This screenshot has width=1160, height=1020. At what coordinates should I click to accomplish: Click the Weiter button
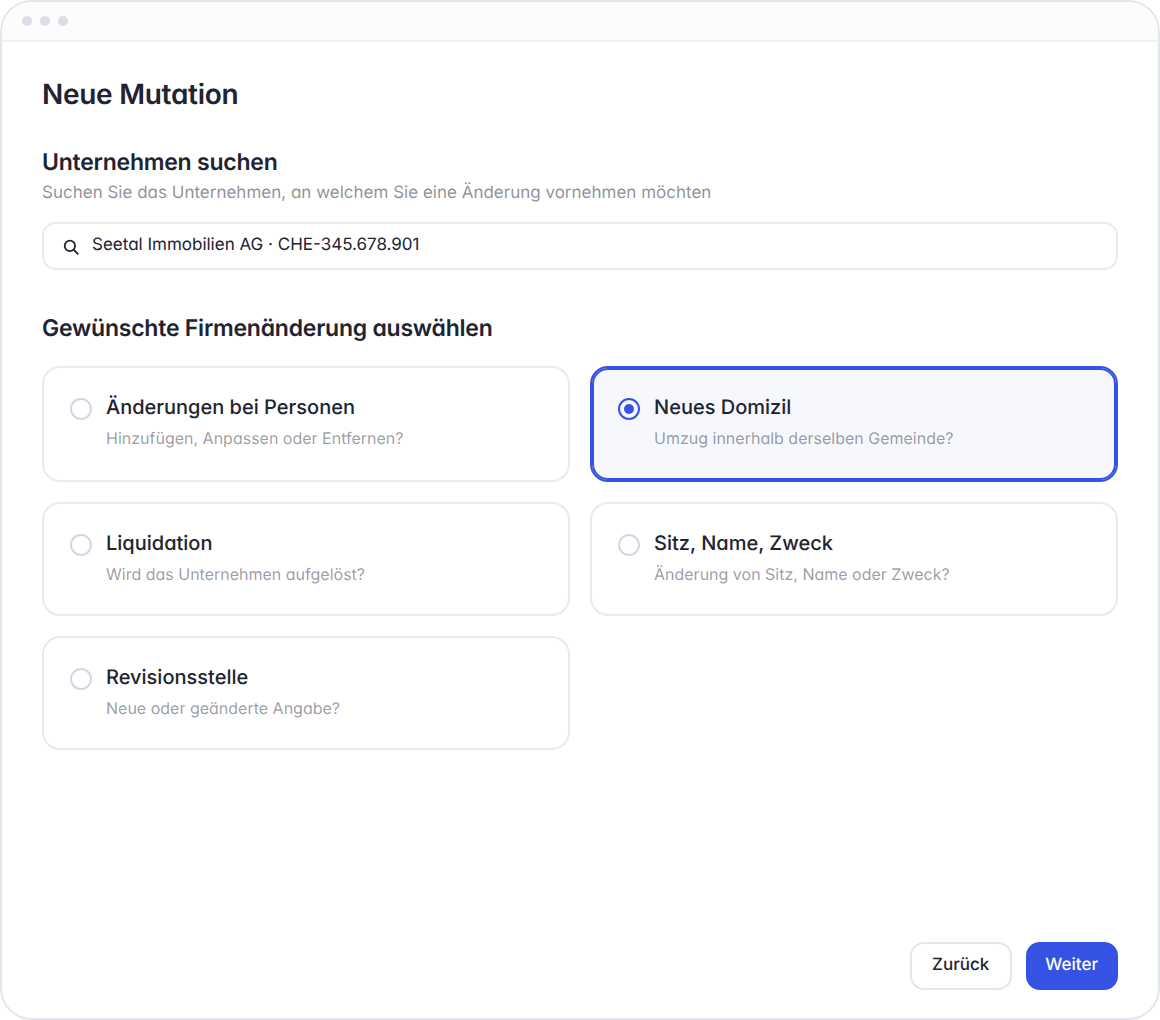(1071, 965)
